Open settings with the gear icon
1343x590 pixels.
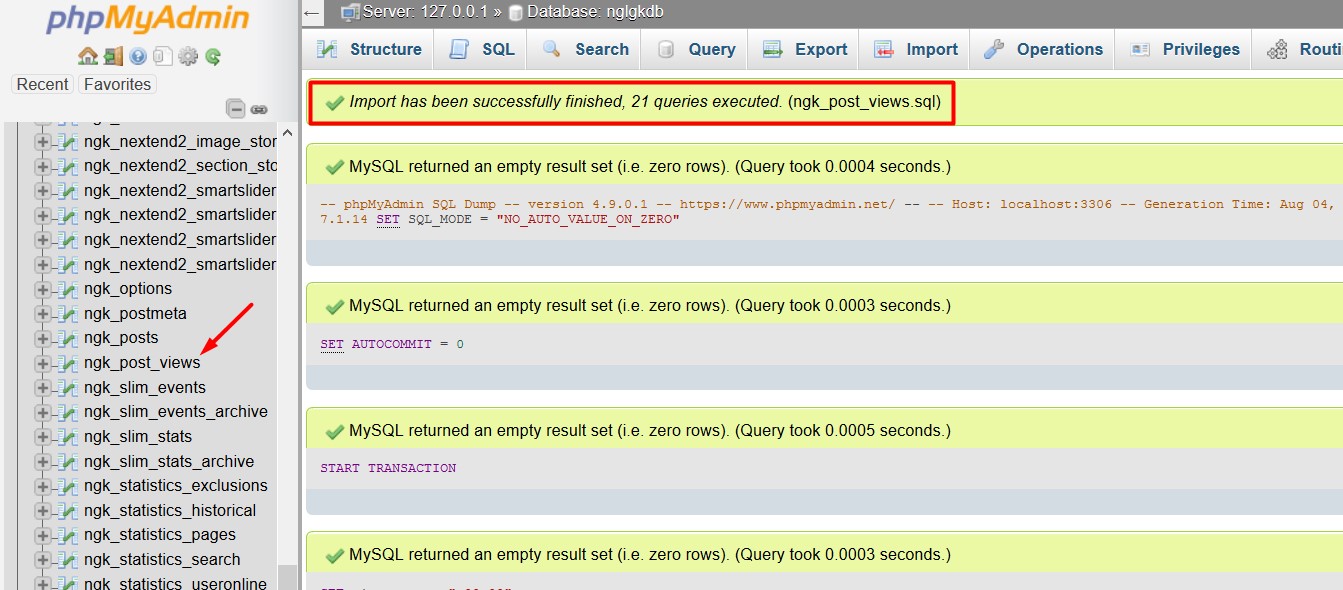(188, 56)
